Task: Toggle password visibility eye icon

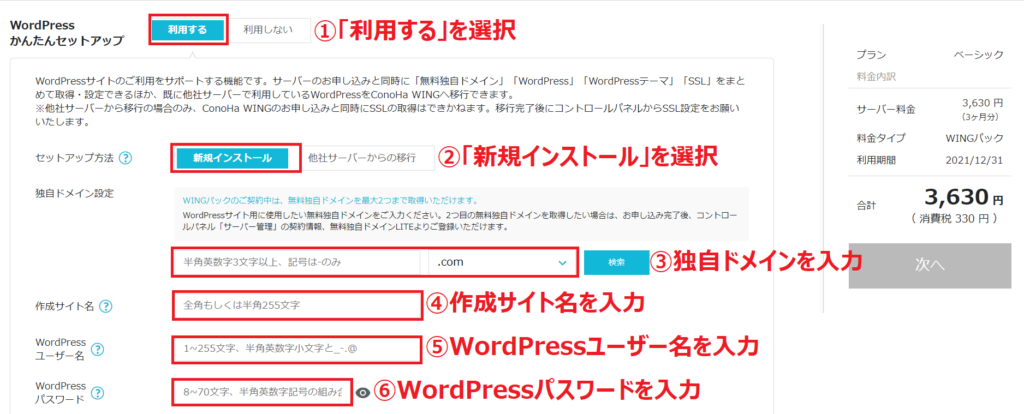Action: pyautogui.click(x=364, y=392)
